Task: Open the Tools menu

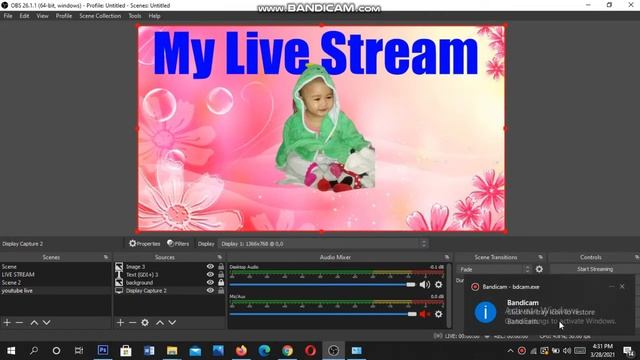Action: [x=135, y=16]
